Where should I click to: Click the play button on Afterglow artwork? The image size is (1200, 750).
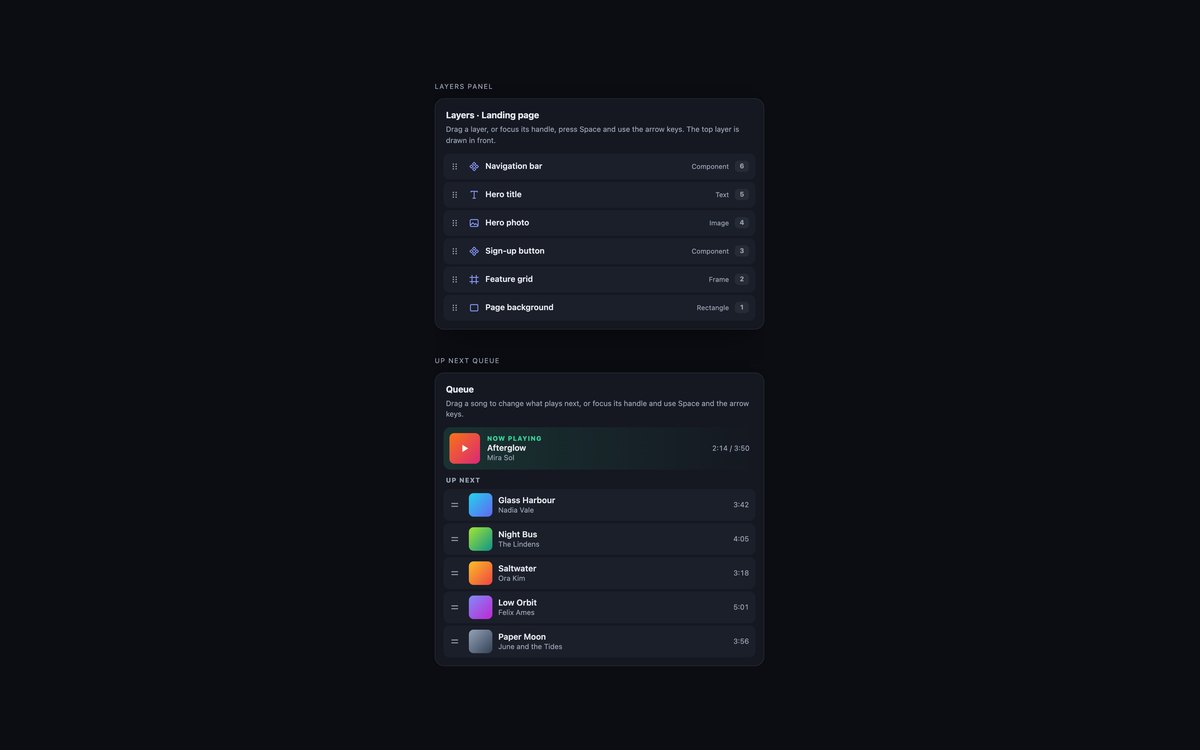coord(465,448)
